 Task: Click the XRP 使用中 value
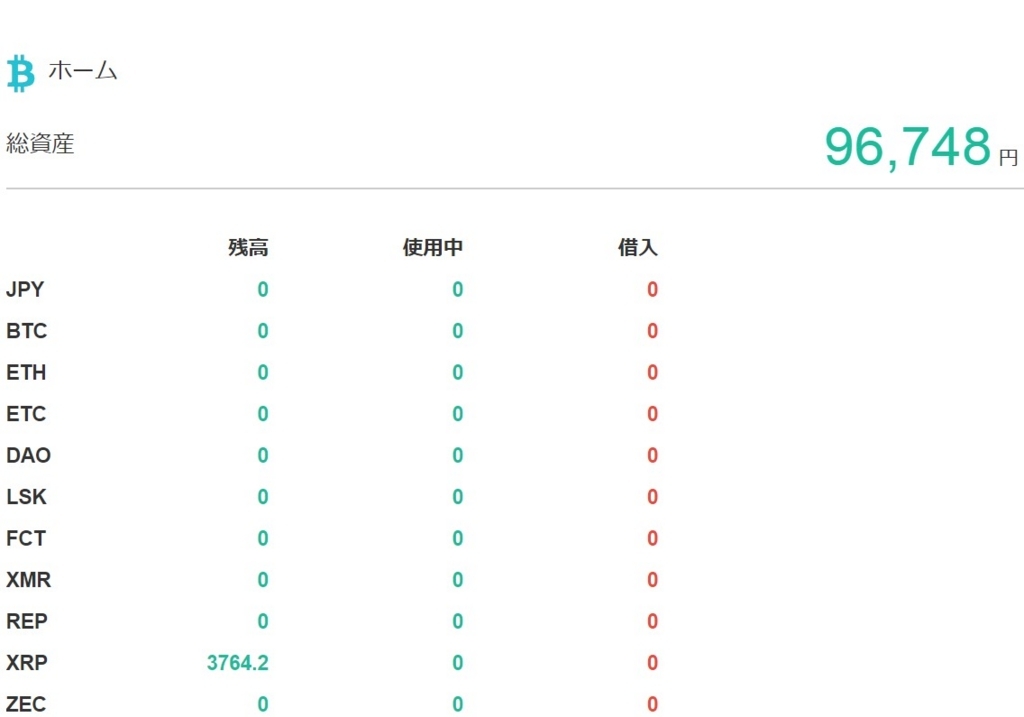point(458,663)
